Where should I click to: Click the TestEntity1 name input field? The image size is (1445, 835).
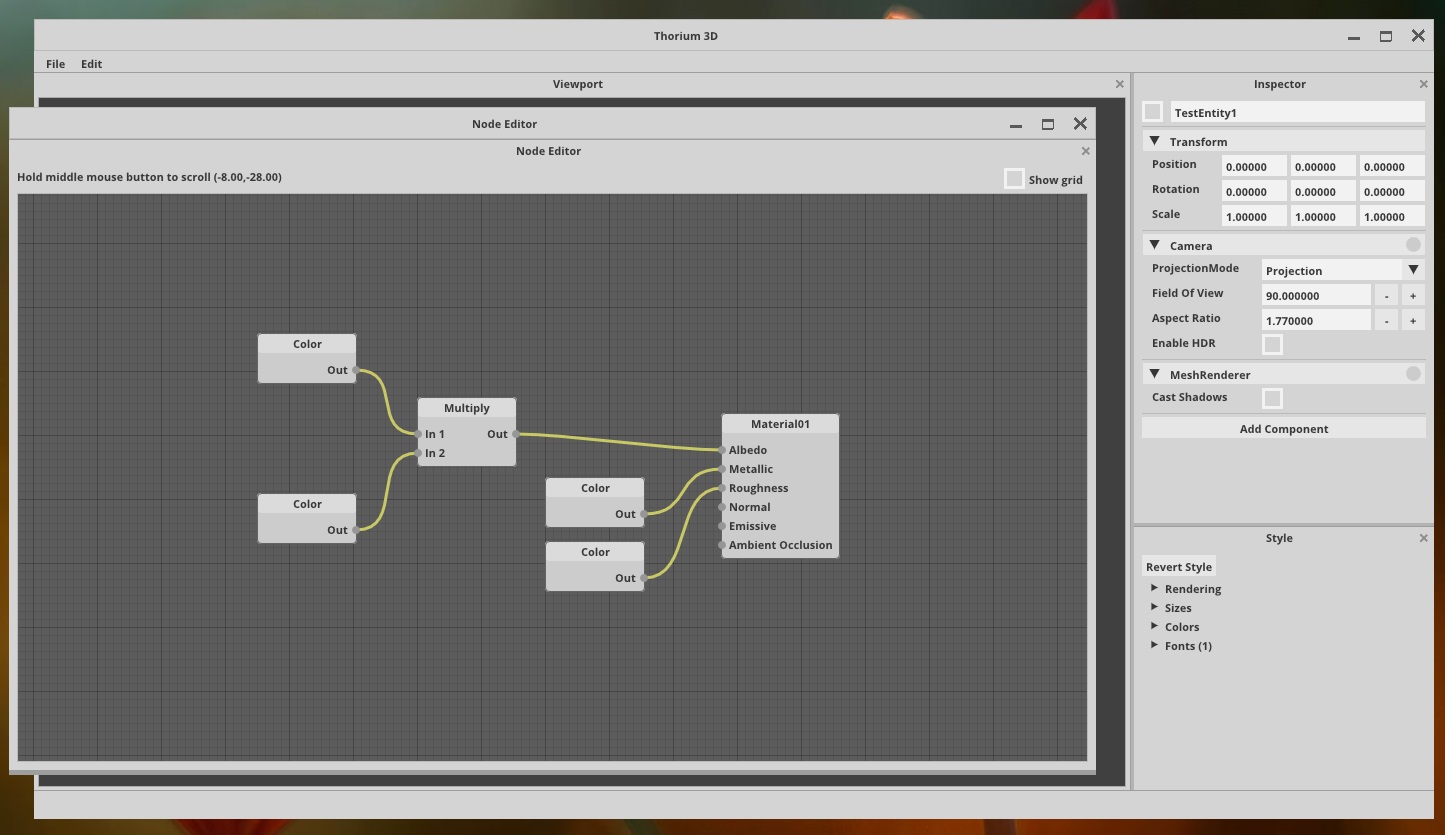(1296, 113)
